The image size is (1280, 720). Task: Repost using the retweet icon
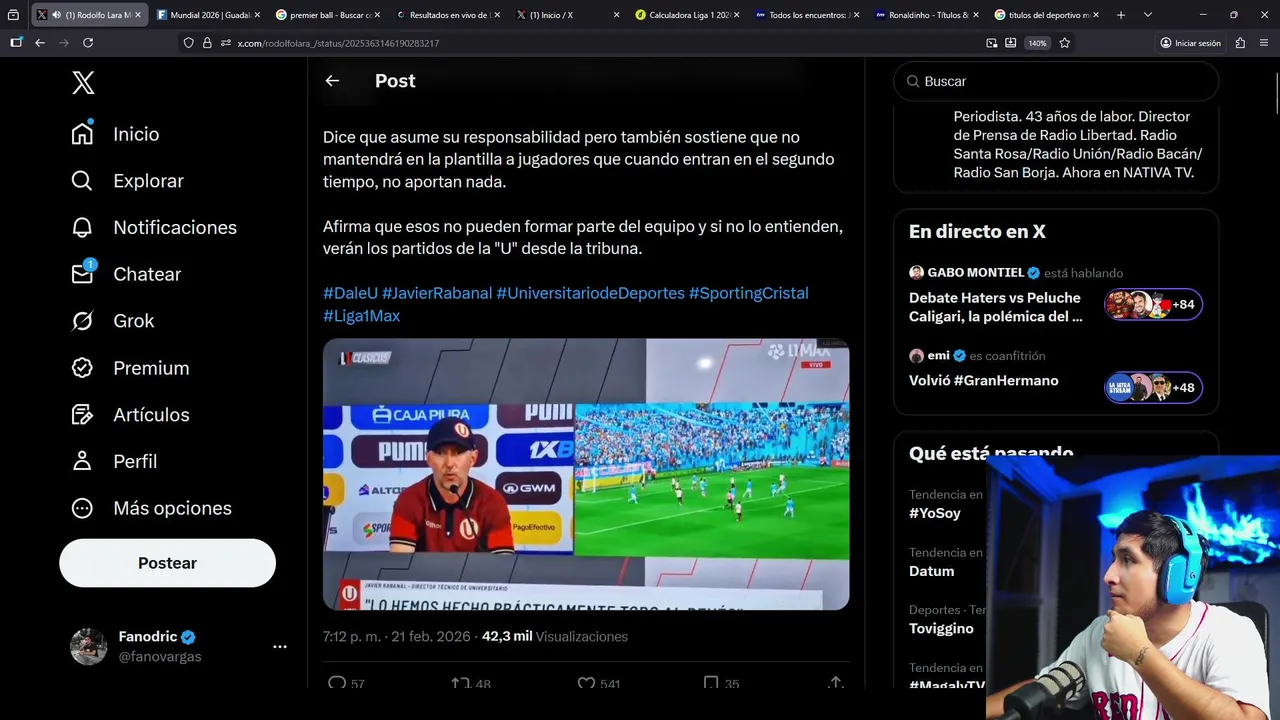click(x=460, y=684)
